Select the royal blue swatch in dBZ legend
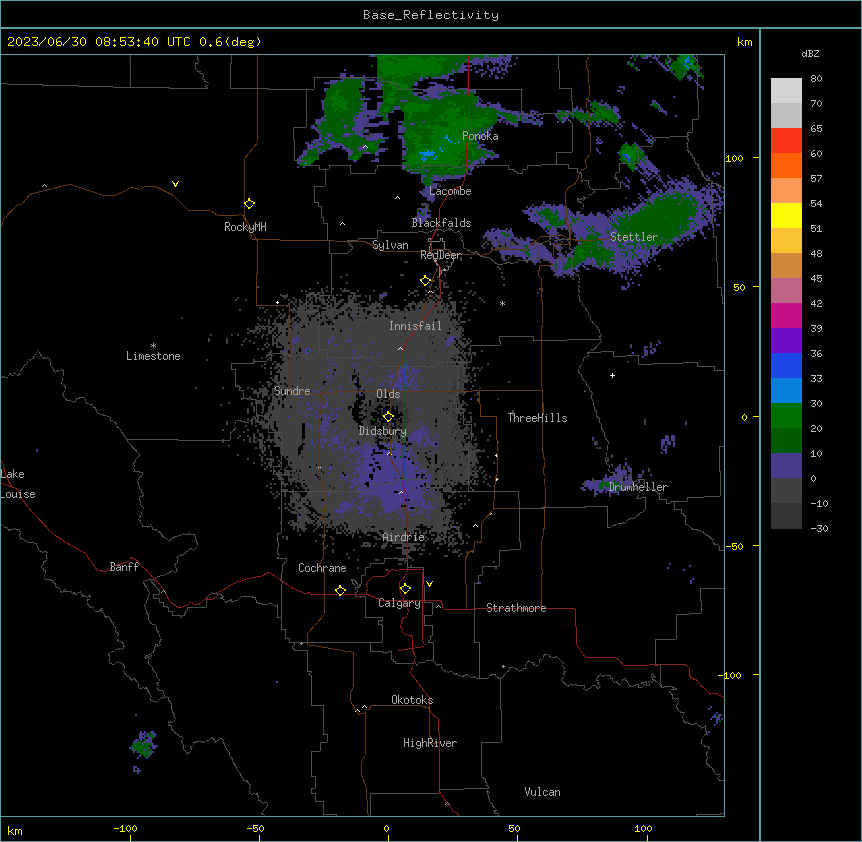Viewport: 862px width, 842px height. [x=786, y=365]
